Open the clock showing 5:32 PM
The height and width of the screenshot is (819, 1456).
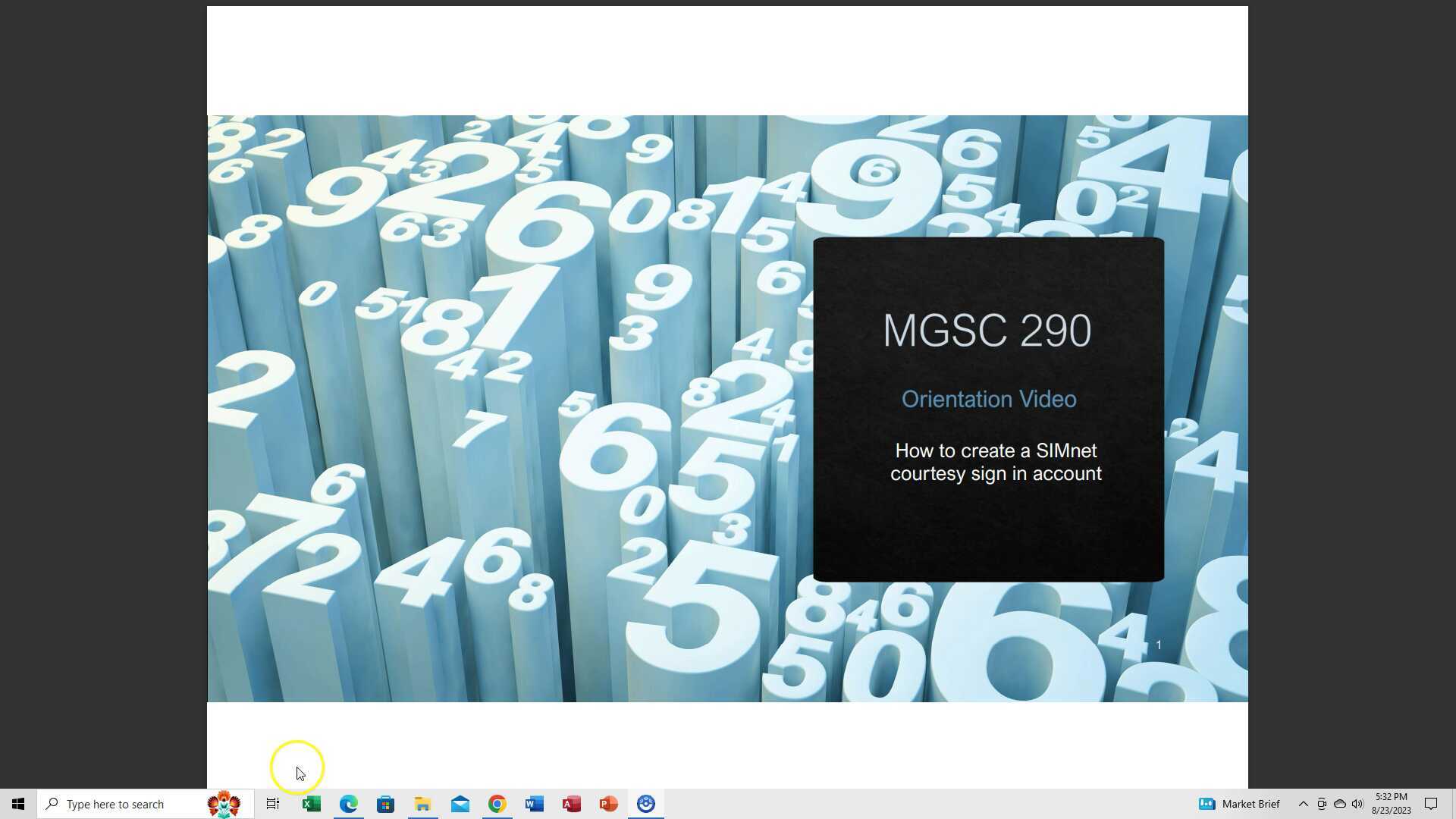1391,804
